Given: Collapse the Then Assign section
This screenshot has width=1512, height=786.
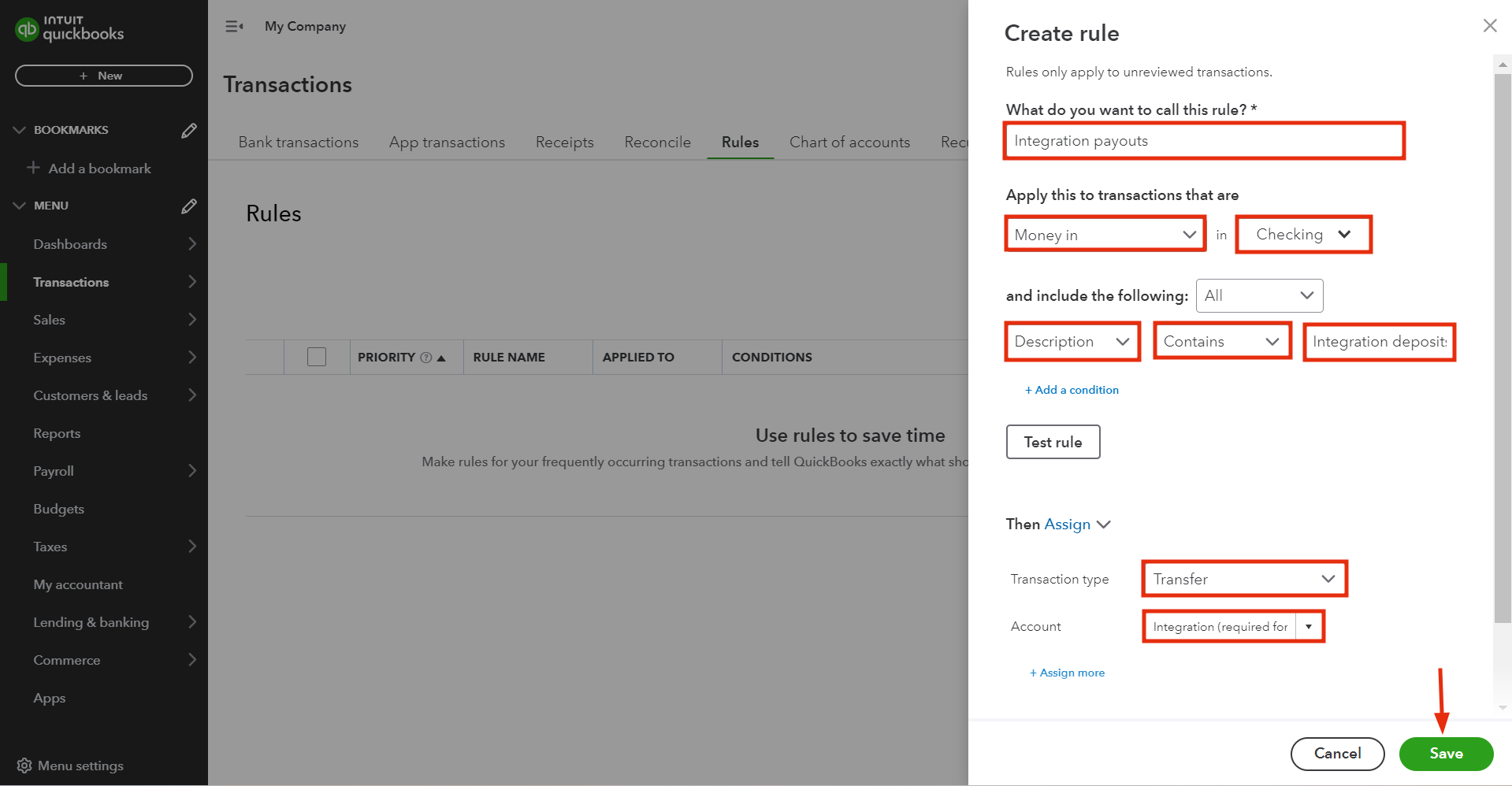Looking at the screenshot, I should click(x=1104, y=524).
